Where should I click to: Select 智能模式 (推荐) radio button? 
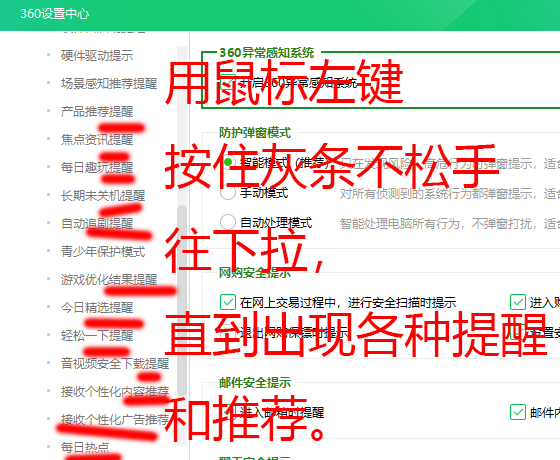[x=228, y=162]
